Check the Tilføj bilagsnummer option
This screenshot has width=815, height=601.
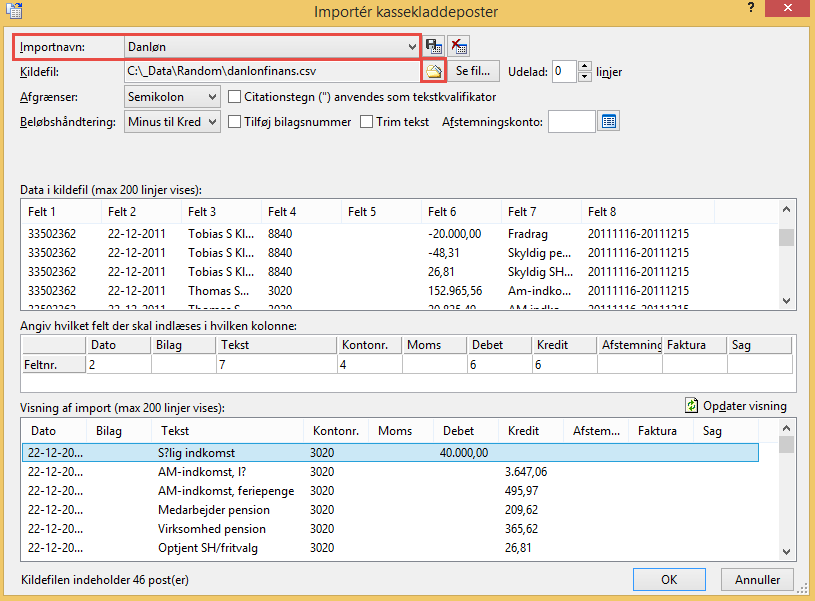235,122
